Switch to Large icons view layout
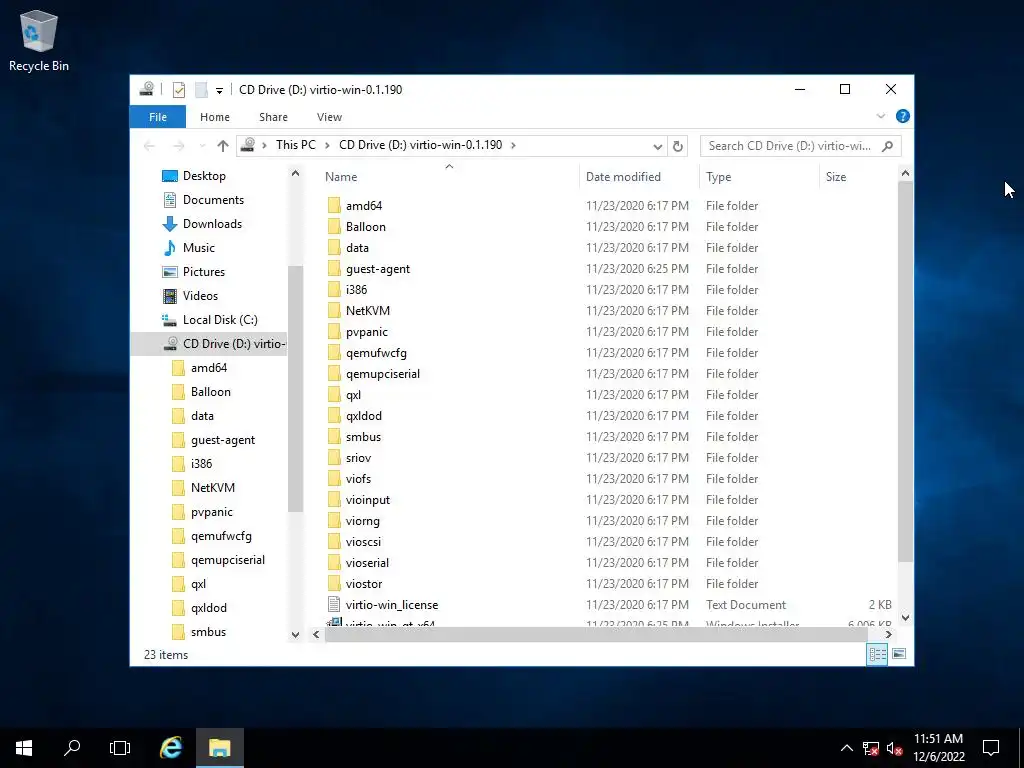 pos(899,654)
